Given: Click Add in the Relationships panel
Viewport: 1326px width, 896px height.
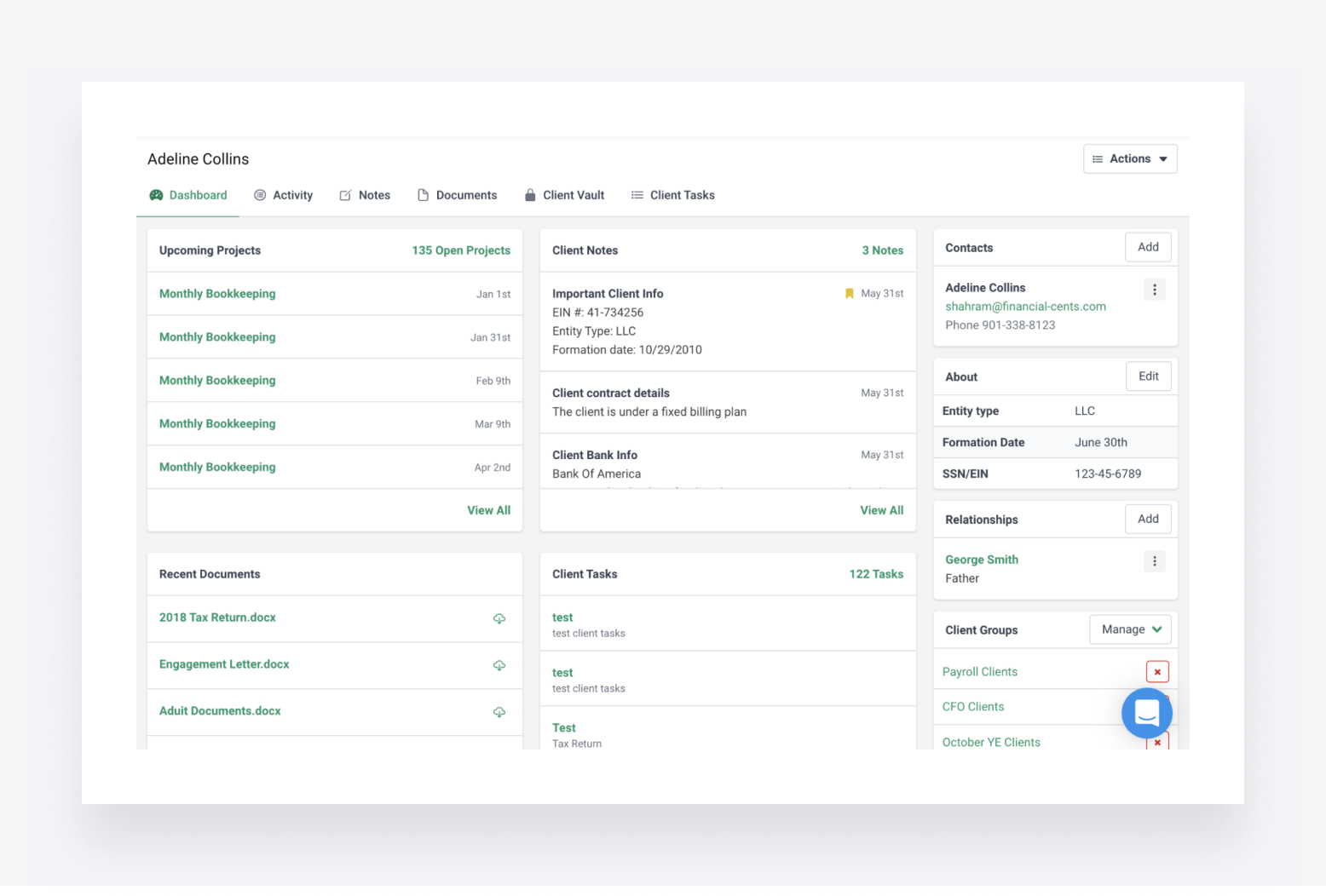Looking at the screenshot, I should [1148, 519].
